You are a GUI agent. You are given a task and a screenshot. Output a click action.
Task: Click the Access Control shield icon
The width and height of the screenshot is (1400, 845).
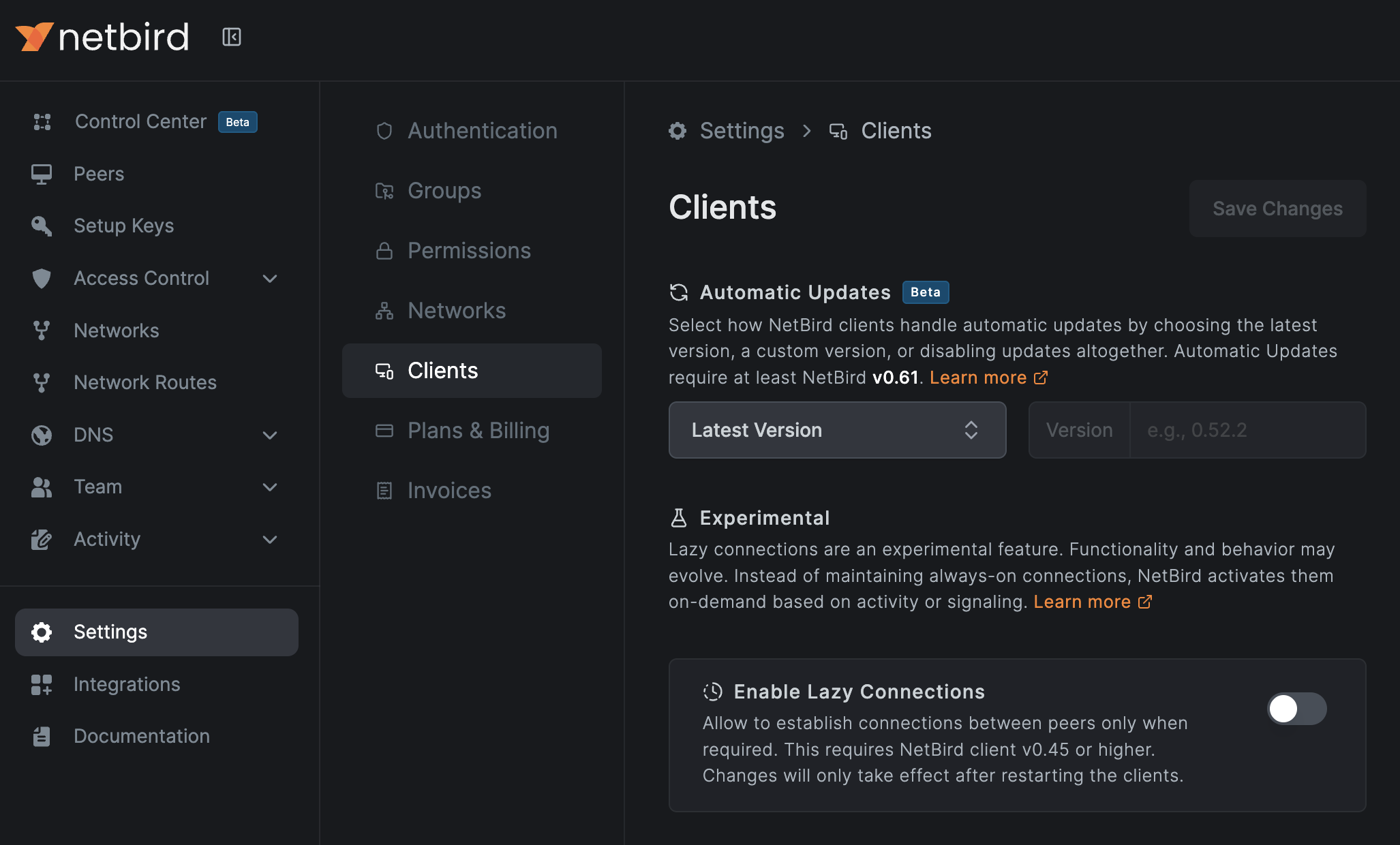point(42,278)
